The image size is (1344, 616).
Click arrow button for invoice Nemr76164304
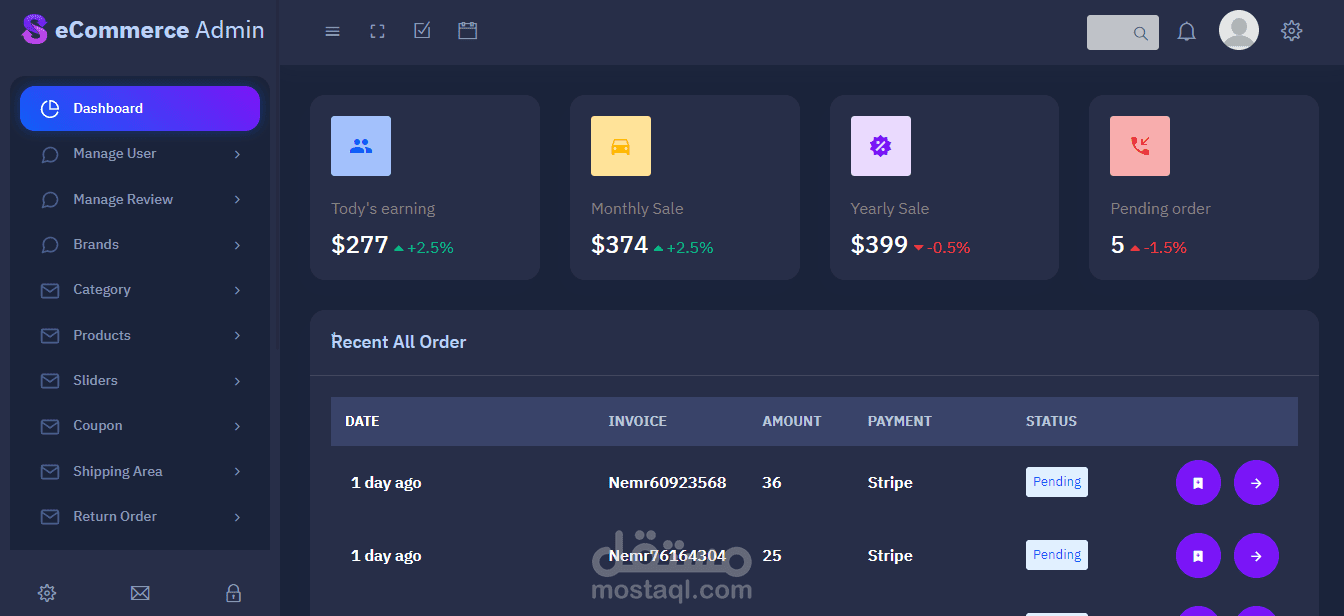tap(1256, 556)
